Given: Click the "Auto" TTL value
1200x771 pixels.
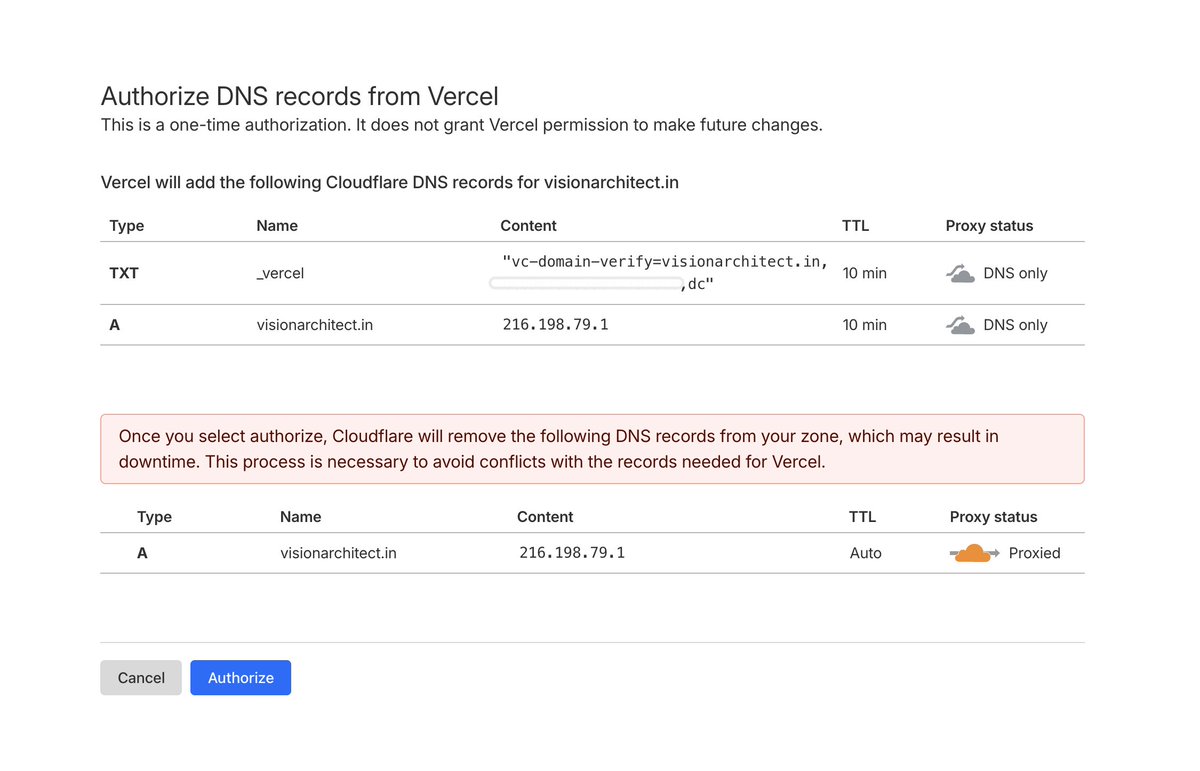Looking at the screenshot, I should pyautogui.click(x=866, y=553).
